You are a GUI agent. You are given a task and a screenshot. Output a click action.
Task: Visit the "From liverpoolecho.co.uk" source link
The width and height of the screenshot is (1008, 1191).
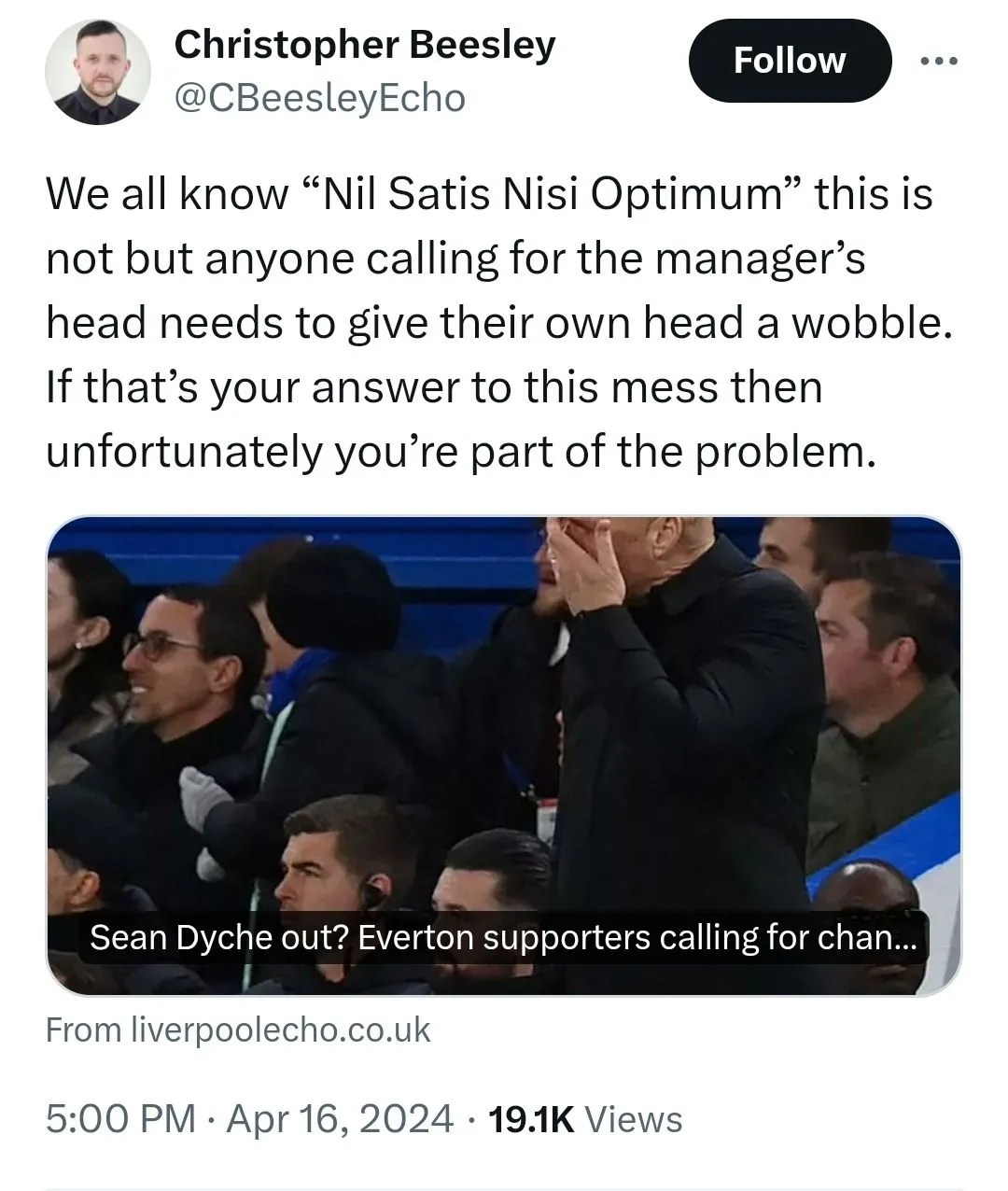(238, 1030)
